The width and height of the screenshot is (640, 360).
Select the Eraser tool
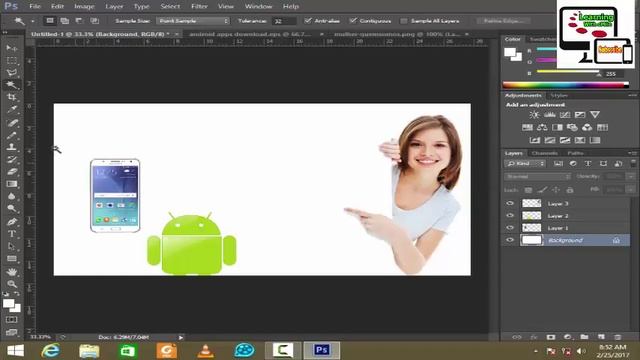coord(11,171)
